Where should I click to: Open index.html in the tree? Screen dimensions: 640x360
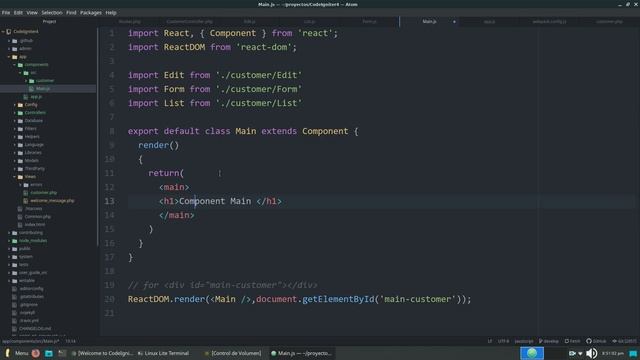[x=35, y=224]
